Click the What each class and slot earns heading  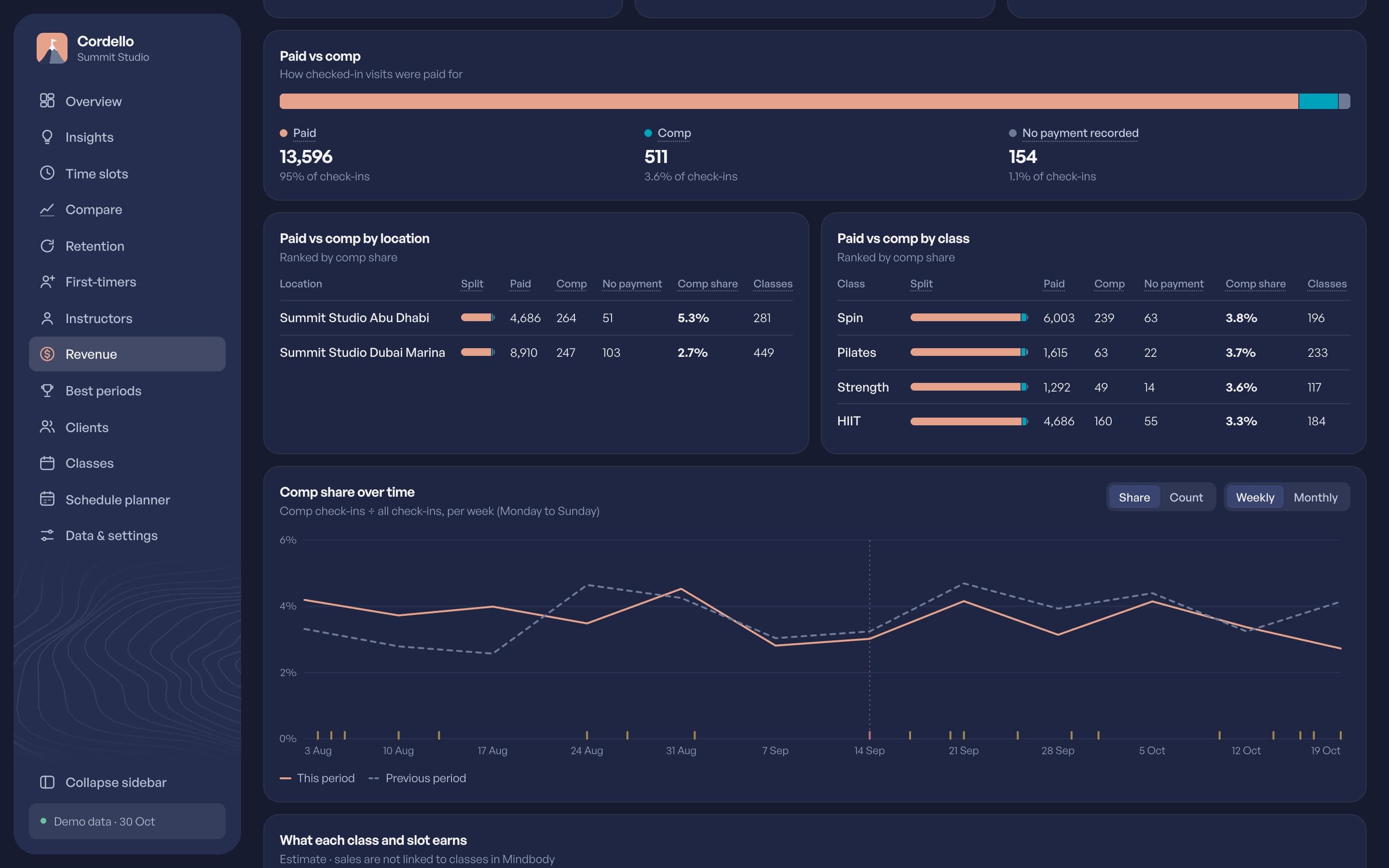pyautogui.click(x=373, y=840)
